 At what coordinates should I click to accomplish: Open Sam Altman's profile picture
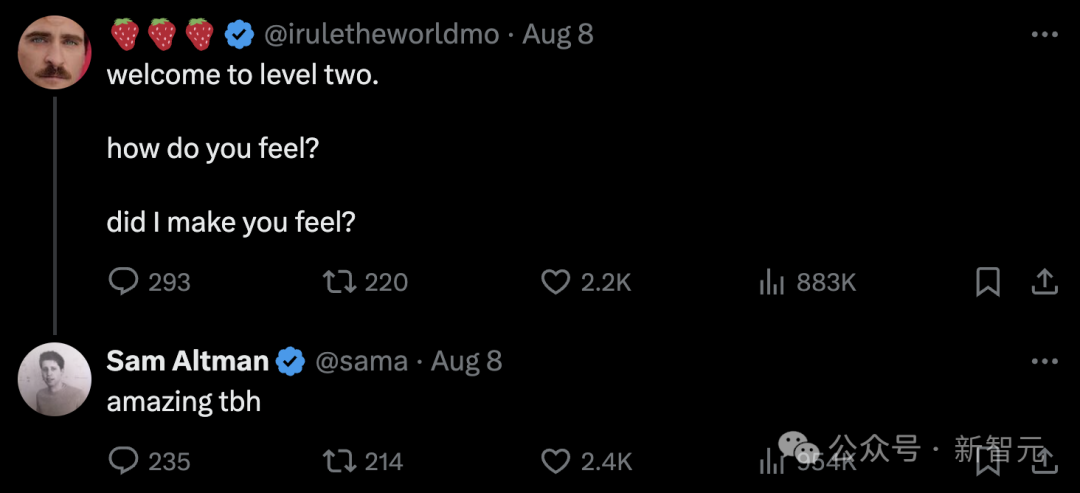(54, 379)
